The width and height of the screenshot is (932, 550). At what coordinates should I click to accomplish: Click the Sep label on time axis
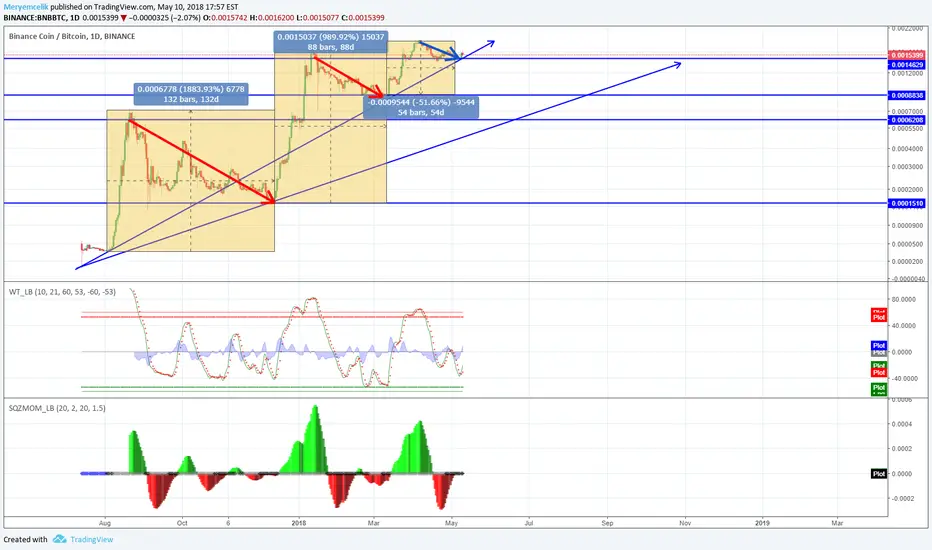coord(607,523)
